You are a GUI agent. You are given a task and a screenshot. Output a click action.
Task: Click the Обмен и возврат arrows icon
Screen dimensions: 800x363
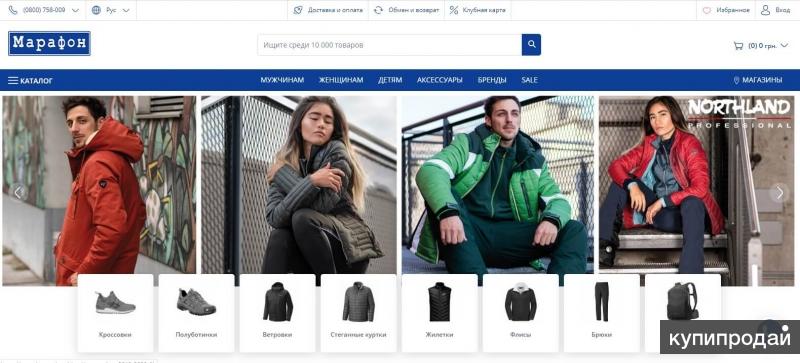pyautogui.click(x=378, y=10)
